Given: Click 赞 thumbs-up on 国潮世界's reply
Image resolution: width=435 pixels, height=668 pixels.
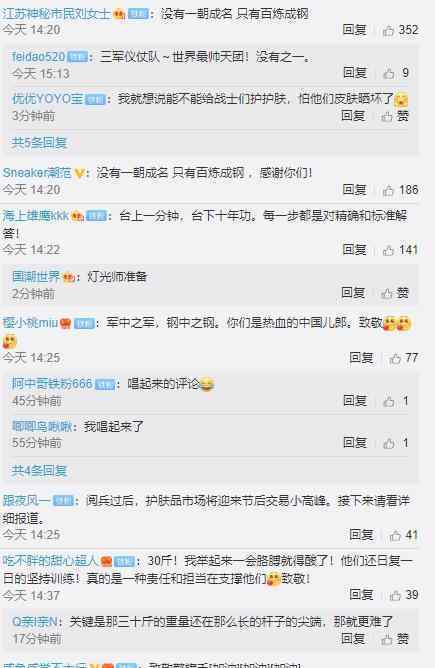Looking at the screenshot, I should [395, 293].
